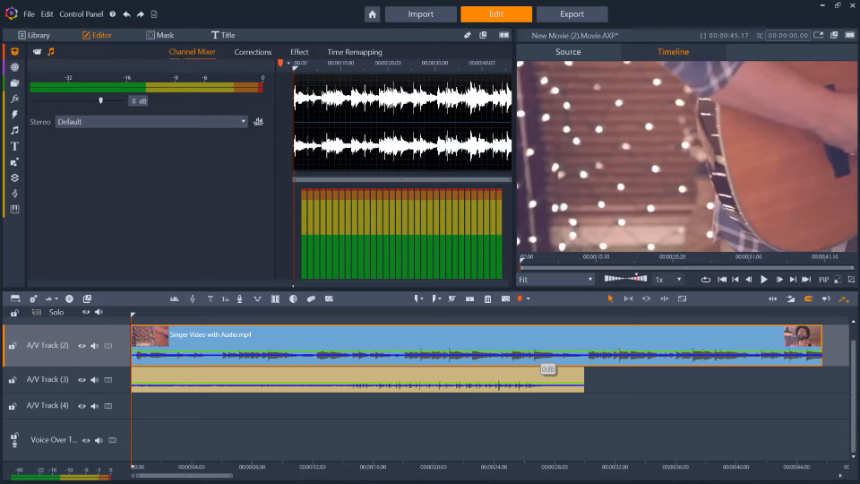Open the Effects fx panel in sidebar
Image resolution: width=860 pixels, height=484 pixels.
pyautogui.click(x=15, y=99)
